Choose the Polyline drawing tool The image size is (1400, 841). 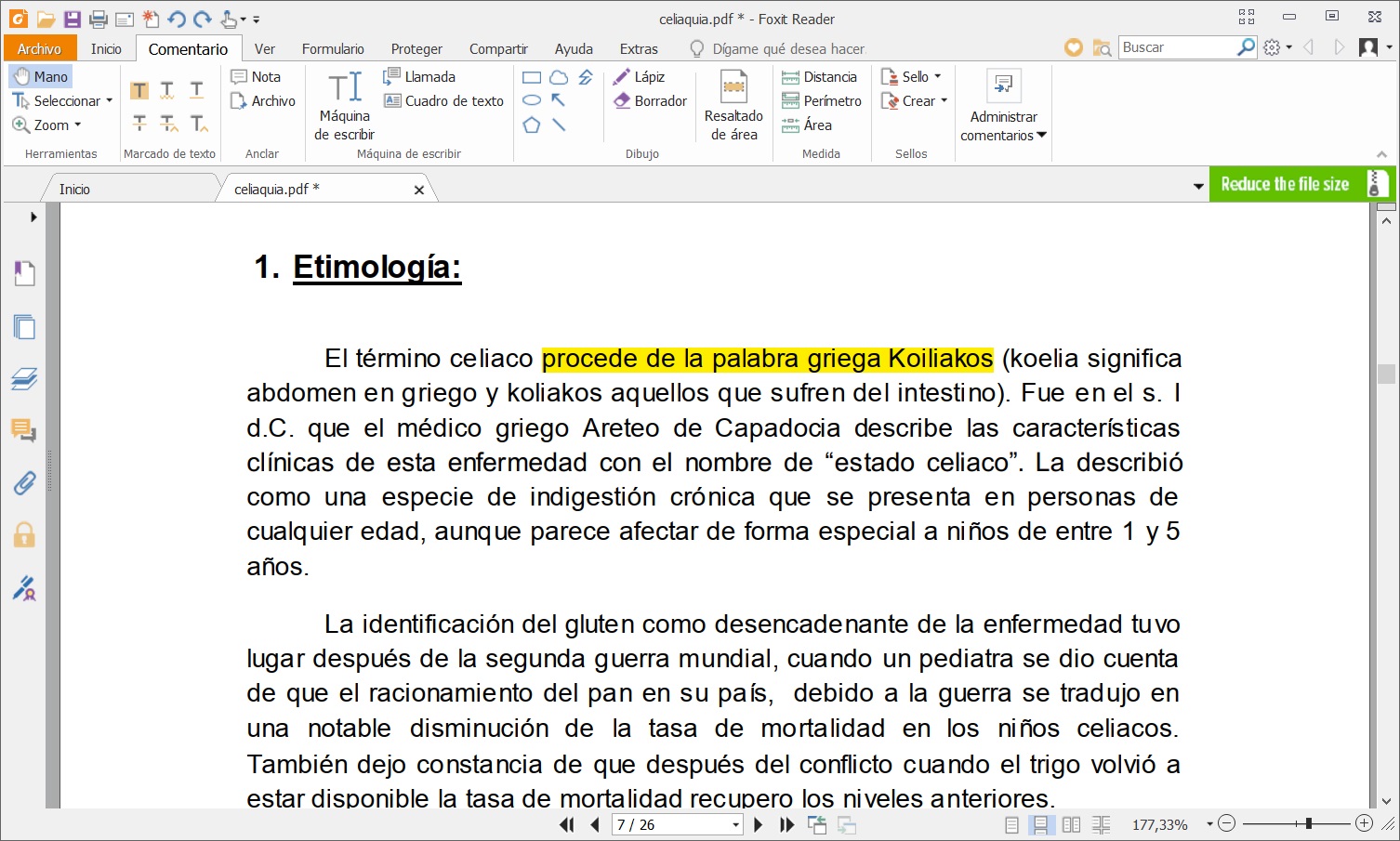tap(586, 78)
